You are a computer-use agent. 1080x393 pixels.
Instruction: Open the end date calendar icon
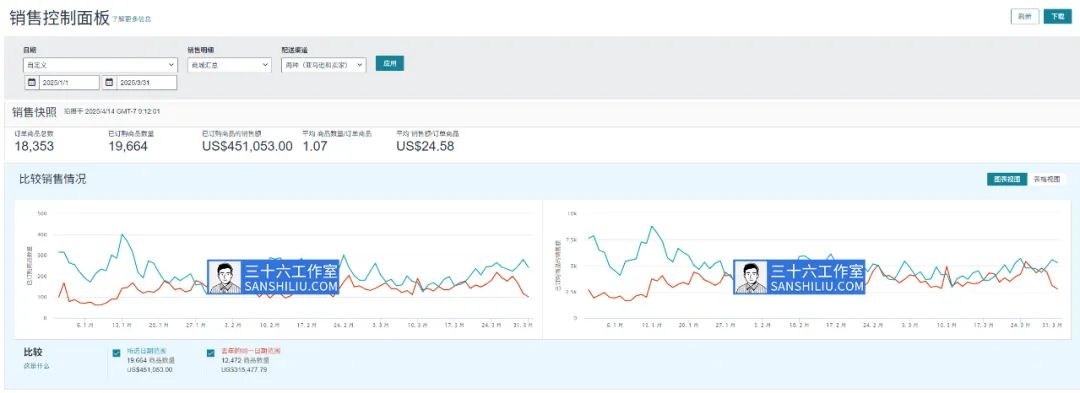[110, 83]
